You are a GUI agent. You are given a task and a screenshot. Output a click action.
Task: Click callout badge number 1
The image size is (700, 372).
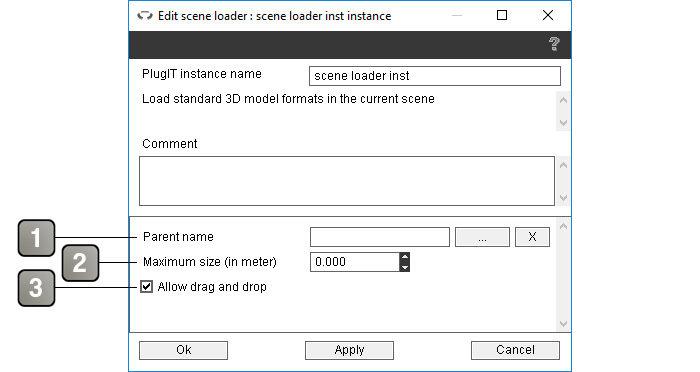pyautogui.click(x=37, y=238)
